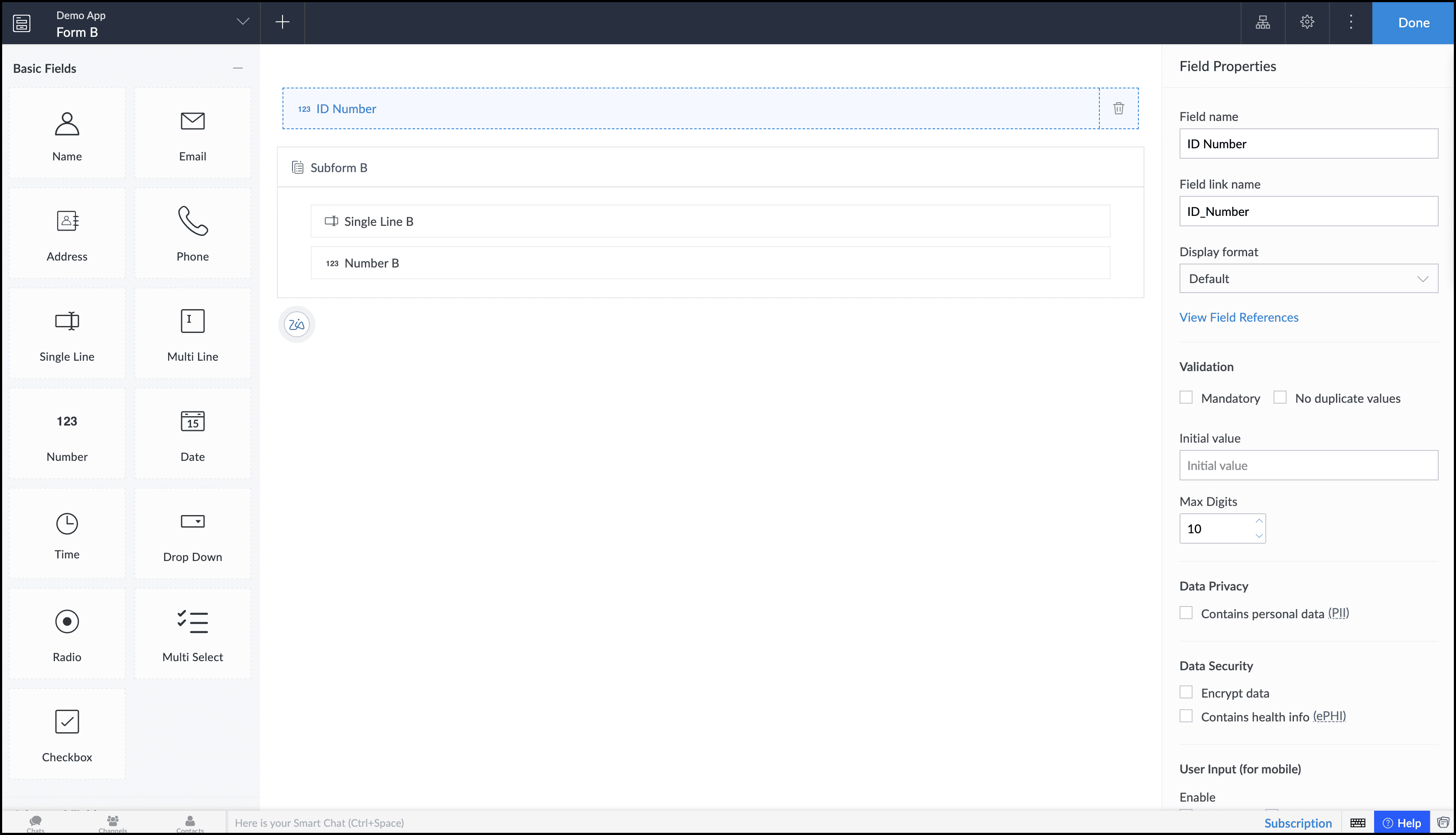Select the Date field icon
Image resolution: width=1456 pixels, height=835 pixels.
192,421
